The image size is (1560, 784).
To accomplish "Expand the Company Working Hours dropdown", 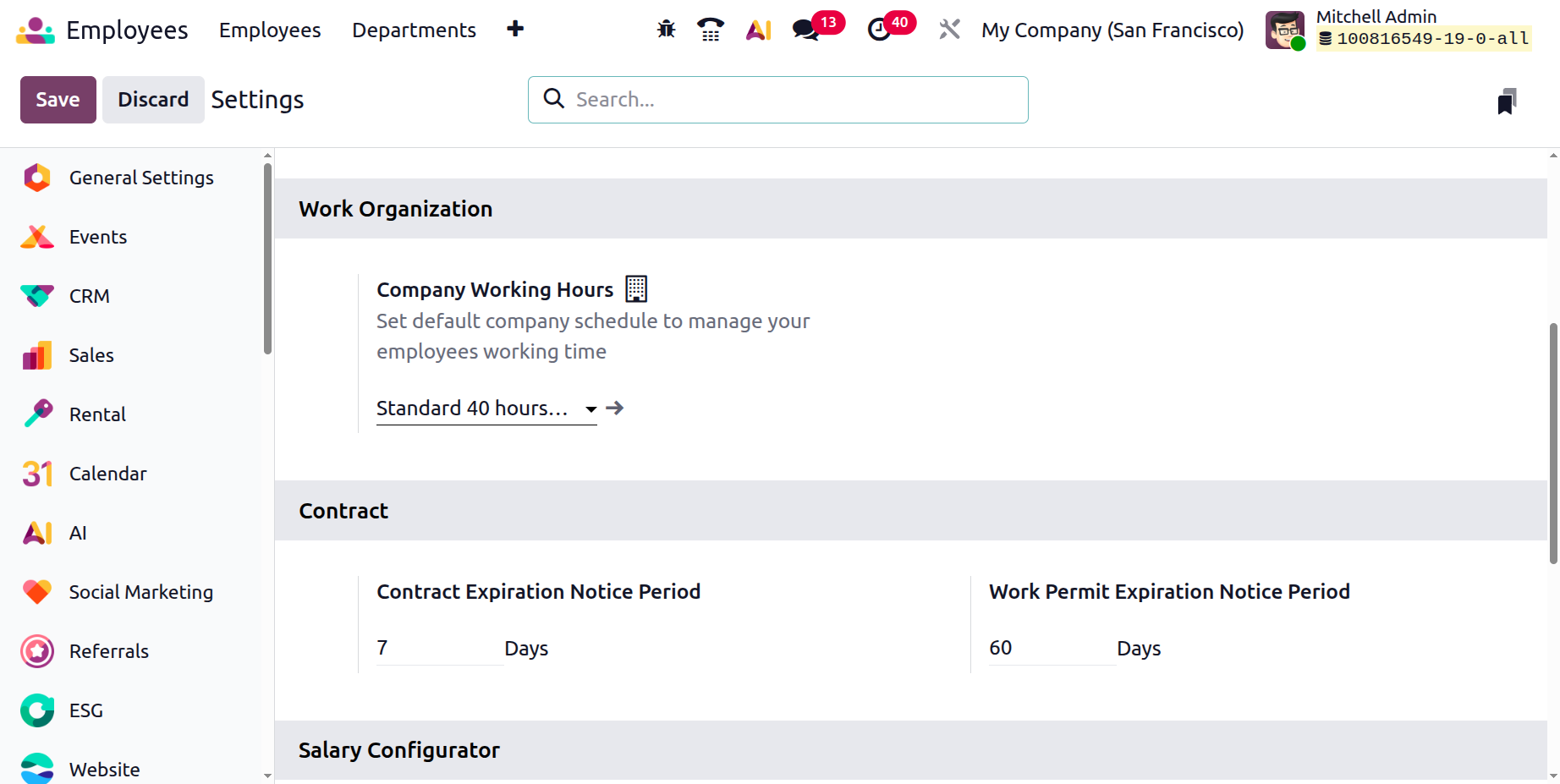I will pos(590,409).
